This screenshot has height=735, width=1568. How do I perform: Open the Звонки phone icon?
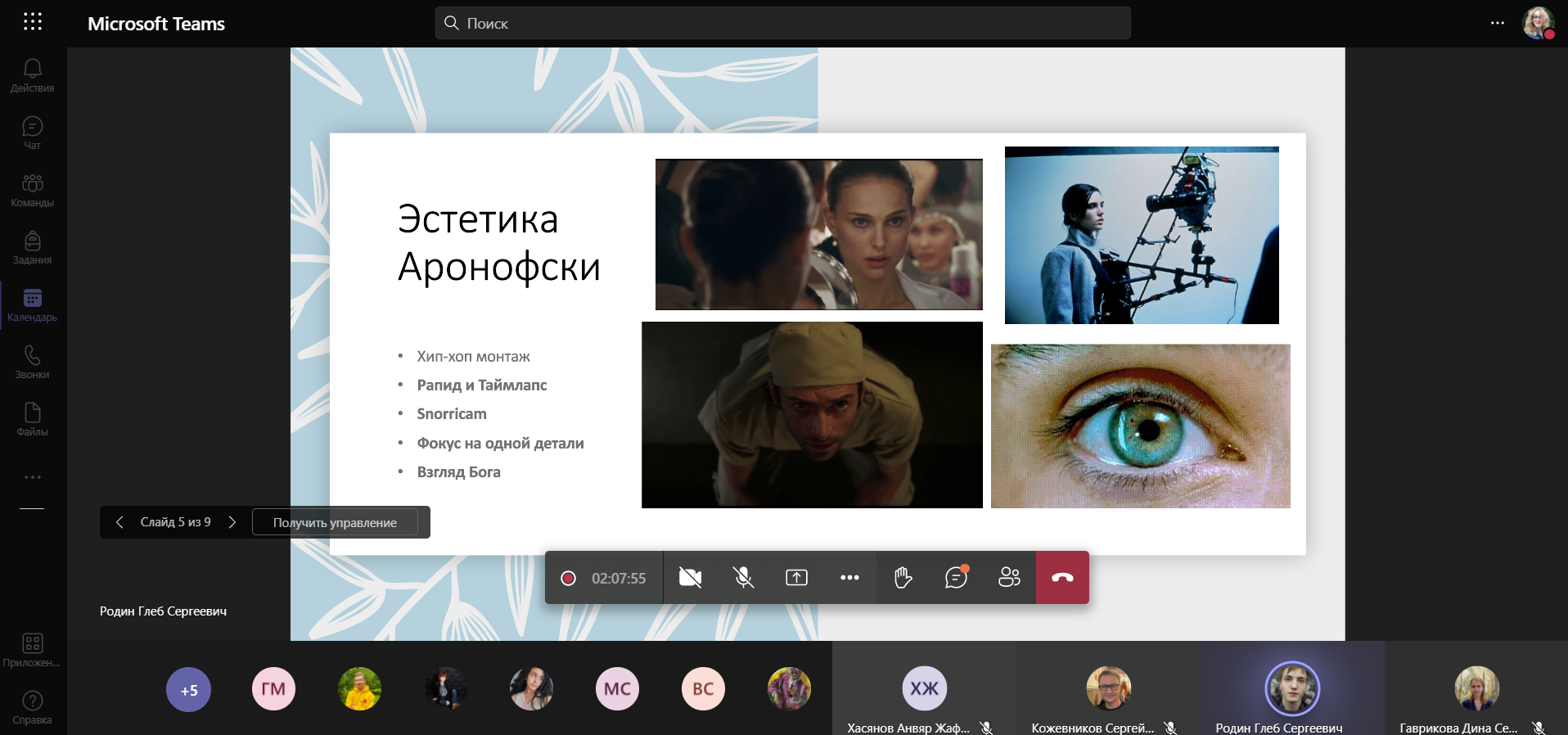click(x=33, y=362)
